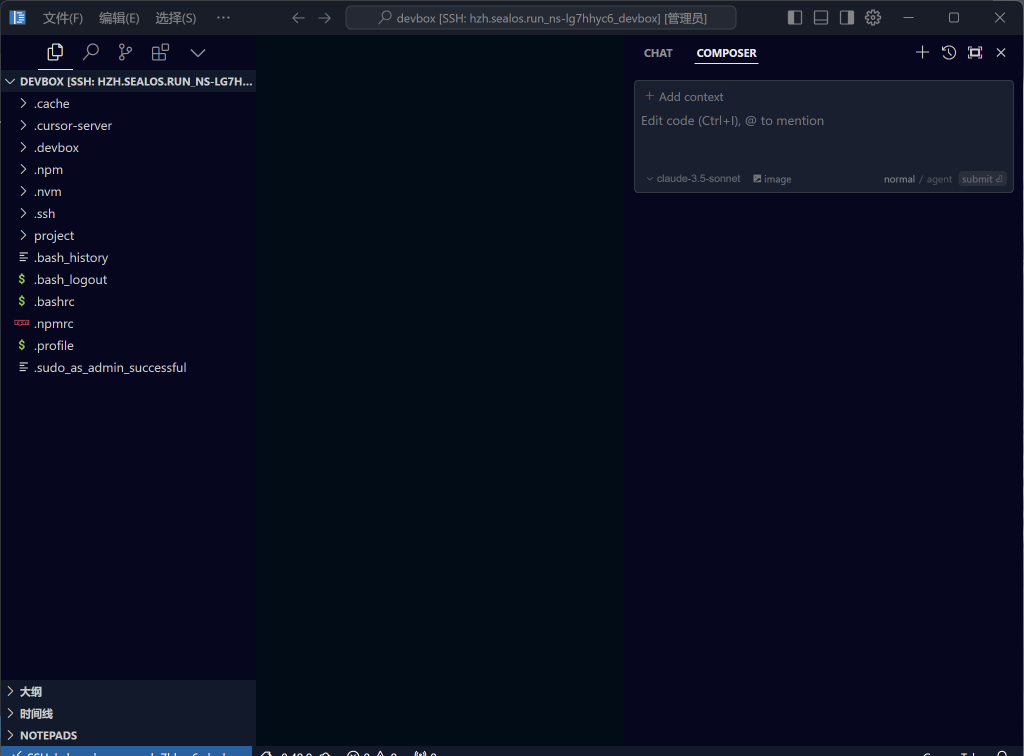Open settings gear in title bar
1024x756 pixels.
(x=873, y=18)
